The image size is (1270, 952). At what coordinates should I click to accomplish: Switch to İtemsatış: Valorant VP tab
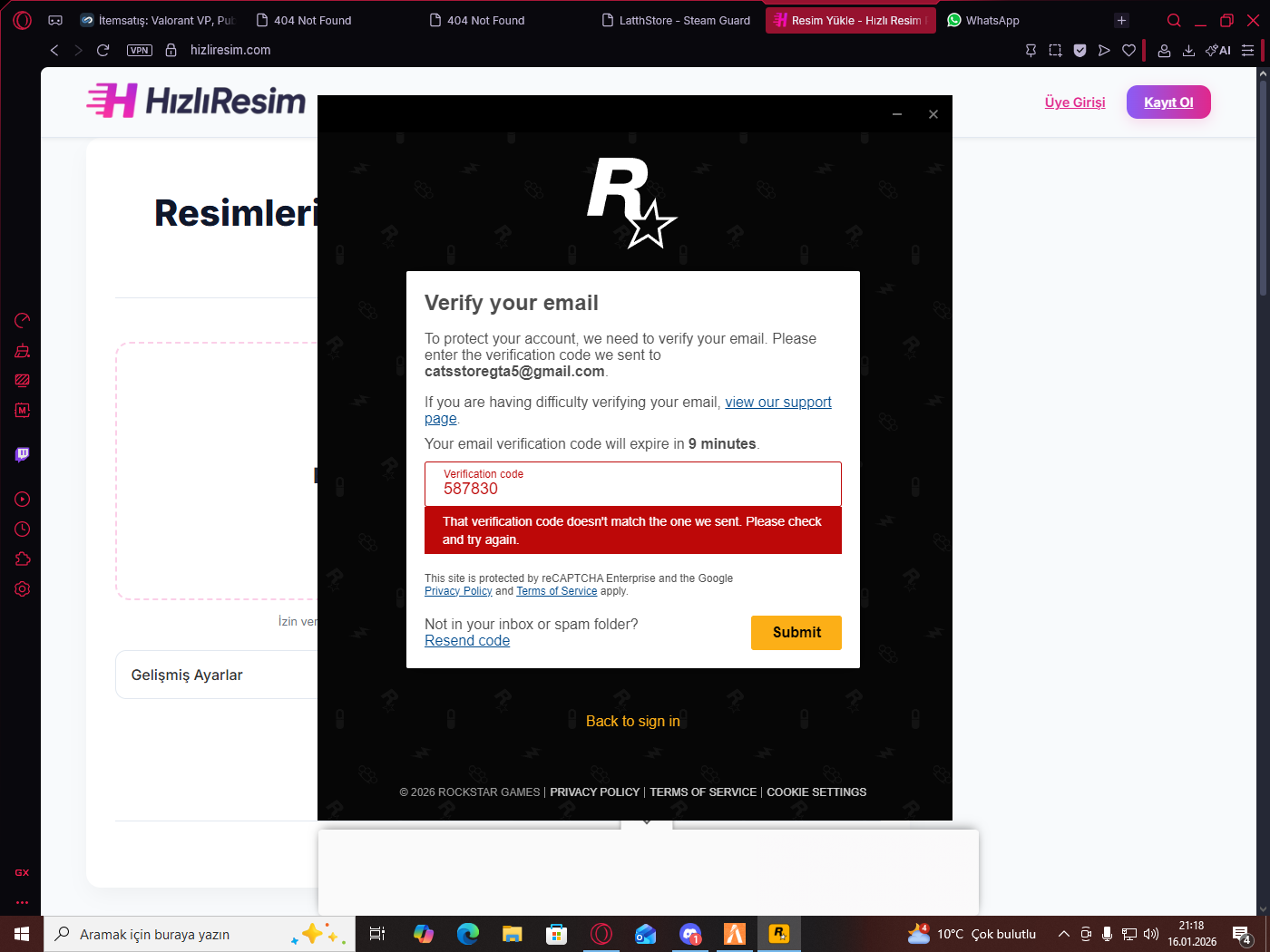(x=159, y=20)
